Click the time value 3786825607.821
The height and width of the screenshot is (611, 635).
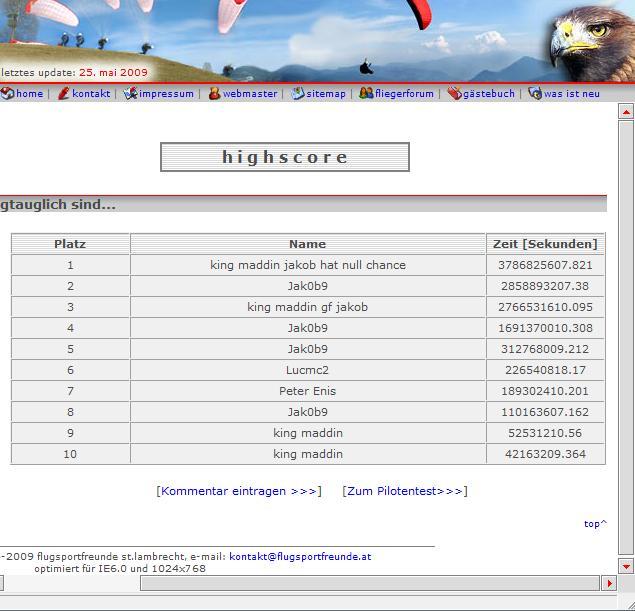pyautogui.click(x=545, y=265)
